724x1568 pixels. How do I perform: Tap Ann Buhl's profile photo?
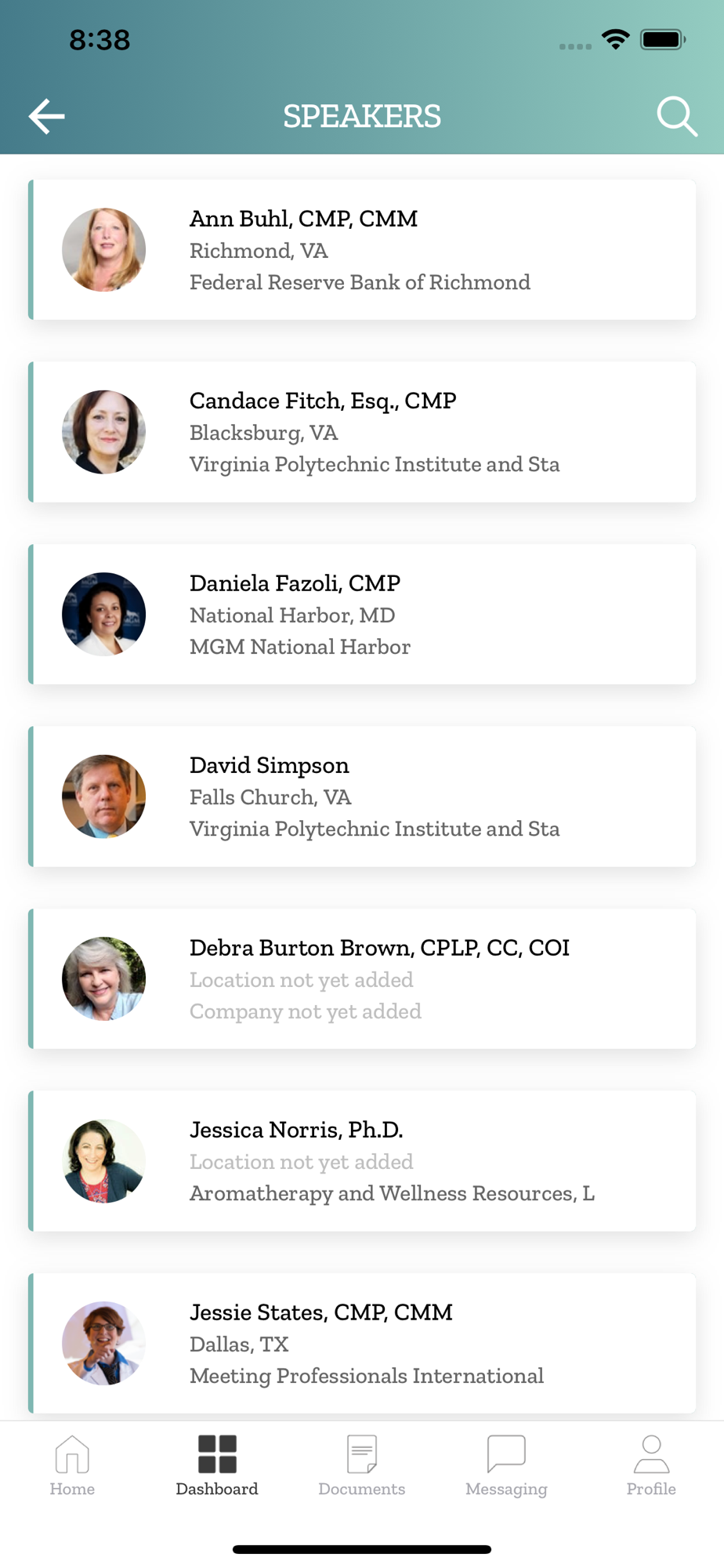[x=104, y=250]
